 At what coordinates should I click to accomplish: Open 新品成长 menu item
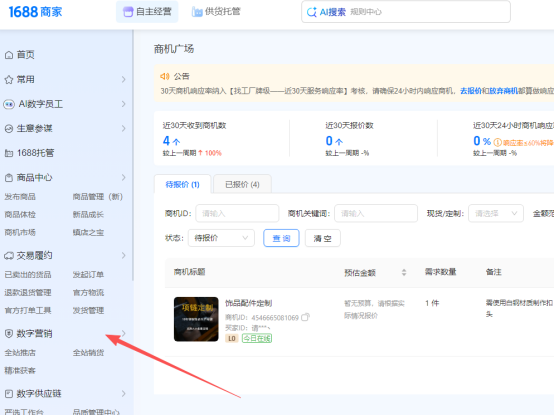coord(88,214)
